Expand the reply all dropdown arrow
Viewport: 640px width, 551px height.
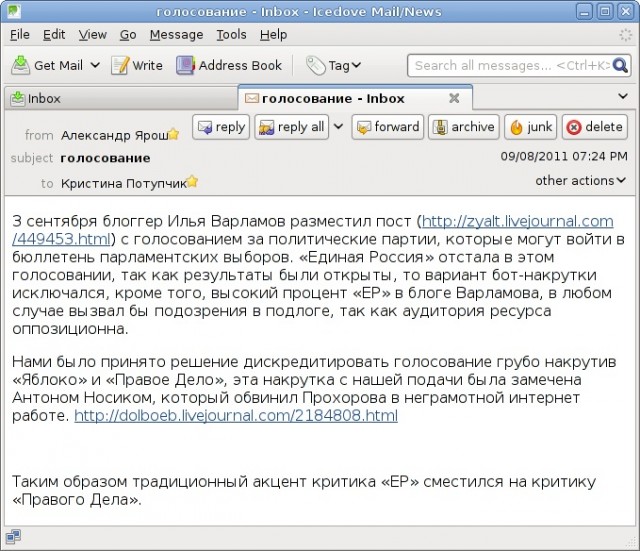[x=338, y=127]
